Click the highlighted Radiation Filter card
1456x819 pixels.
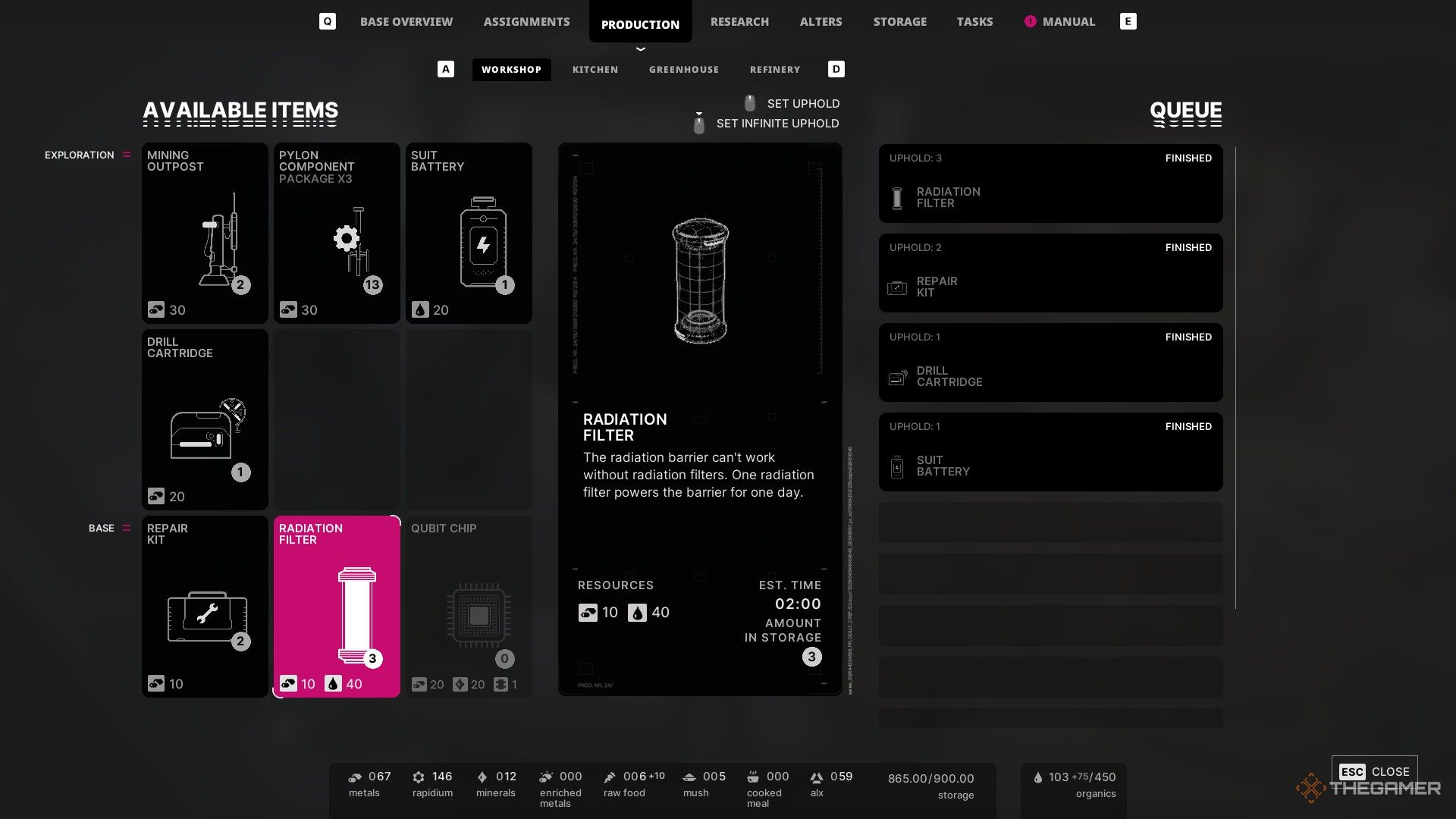click(337, 607)
